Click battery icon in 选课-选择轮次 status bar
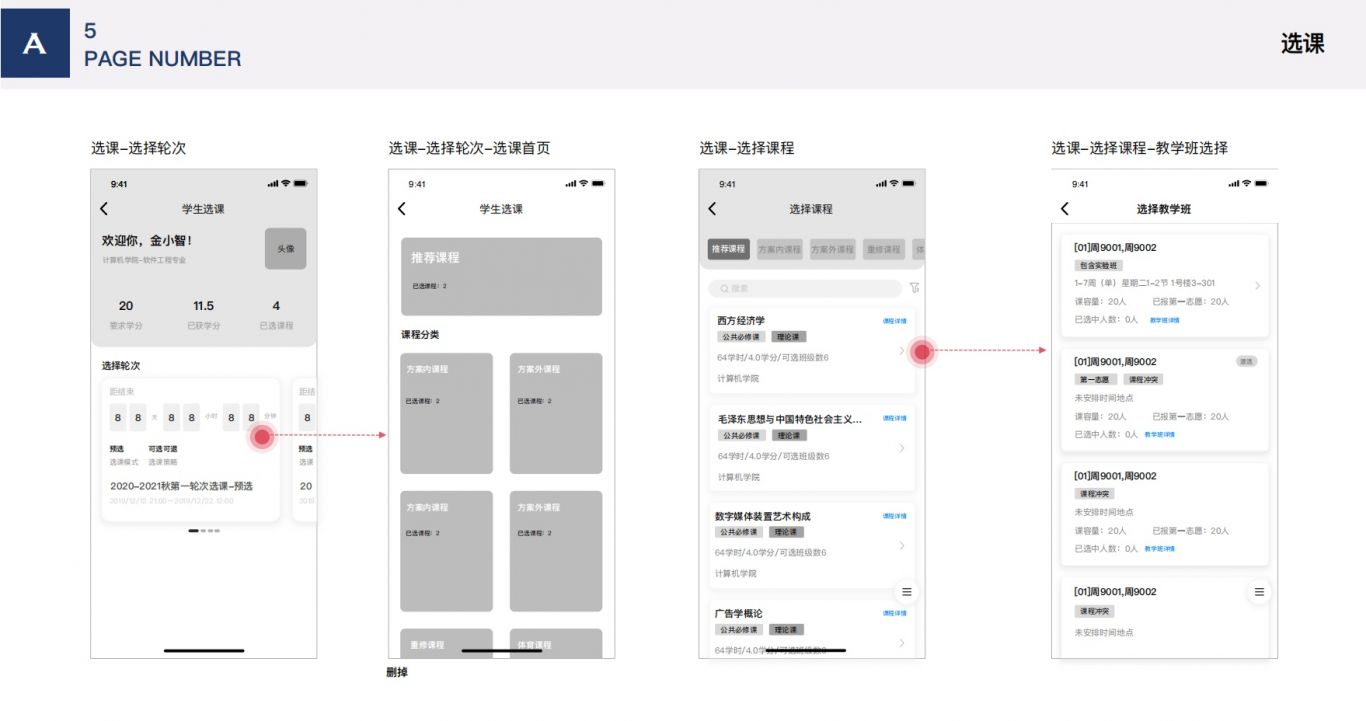The image size is (1366, 721). (x=301, y=184)
